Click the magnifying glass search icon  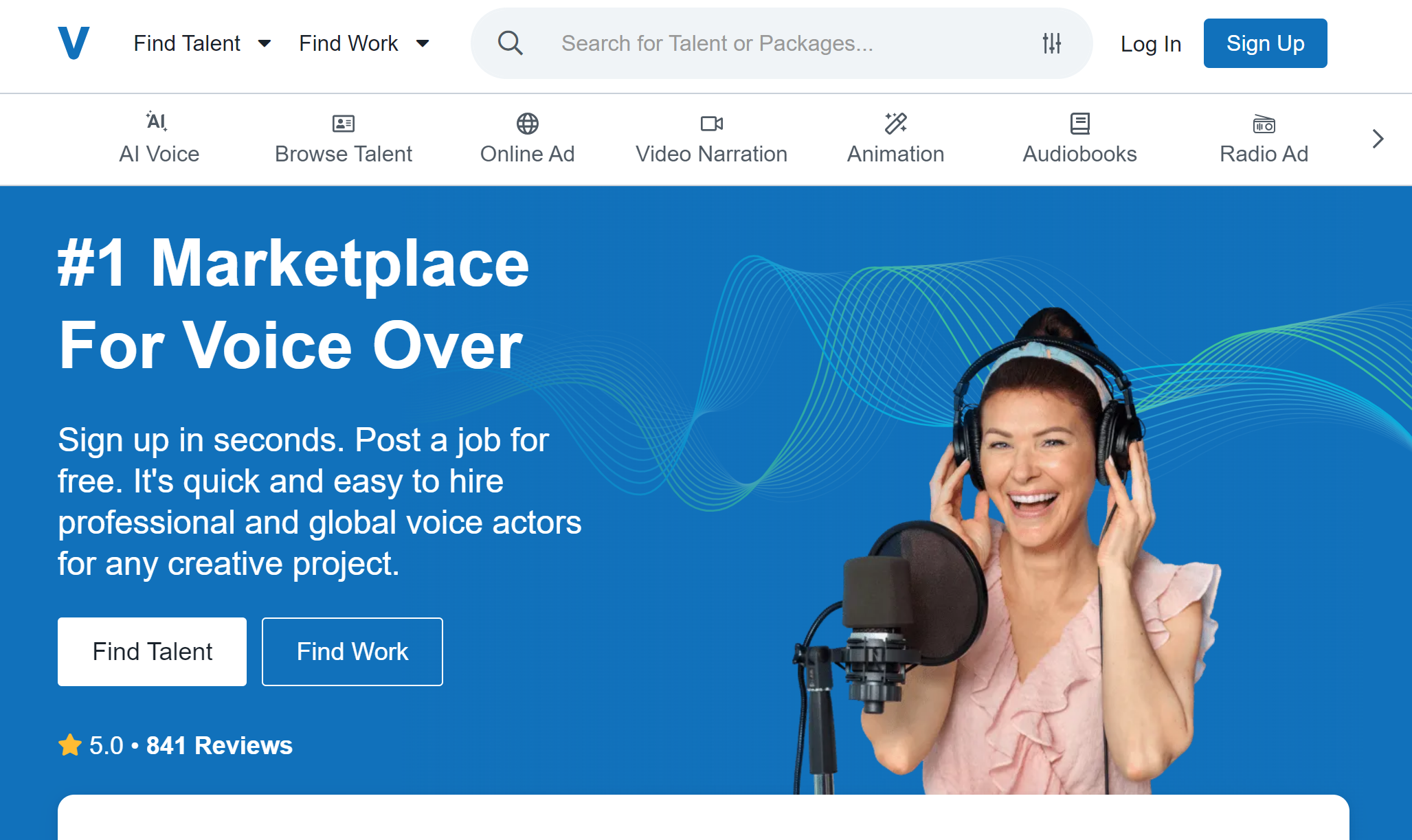[x=510, y=43]
